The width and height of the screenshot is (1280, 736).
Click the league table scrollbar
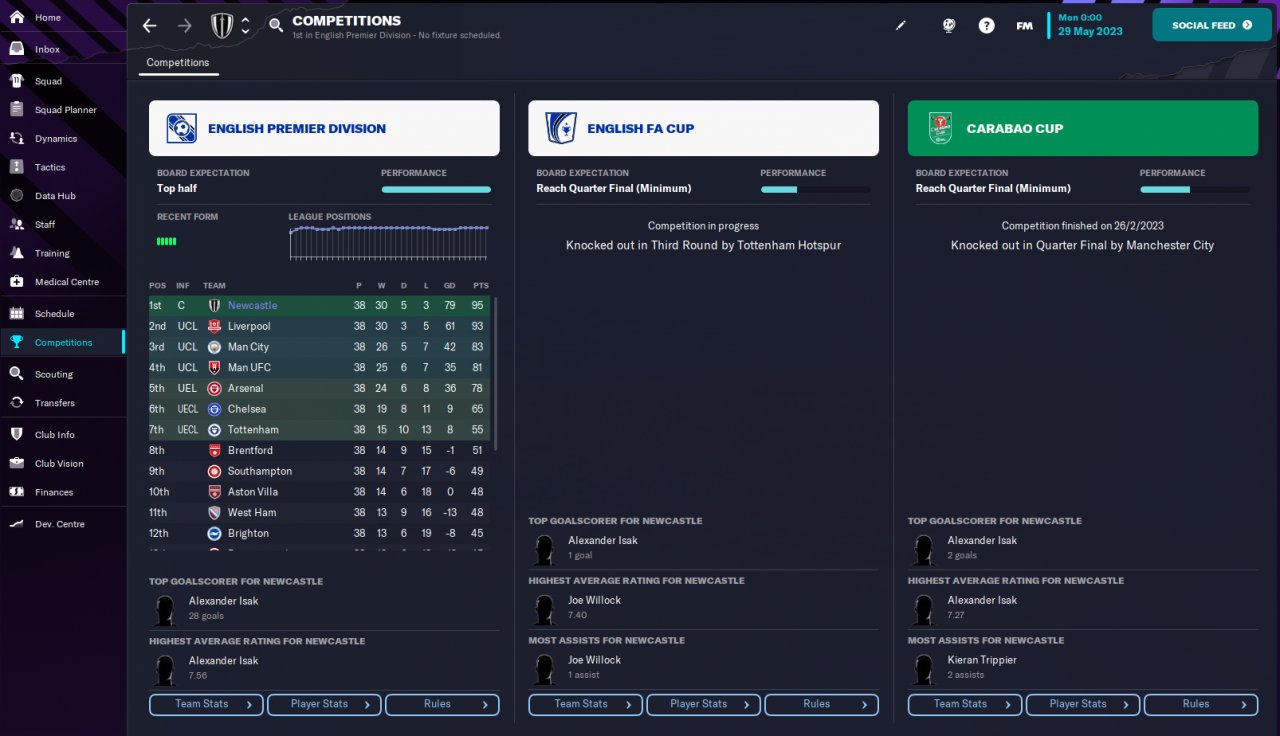coord(495,373)
